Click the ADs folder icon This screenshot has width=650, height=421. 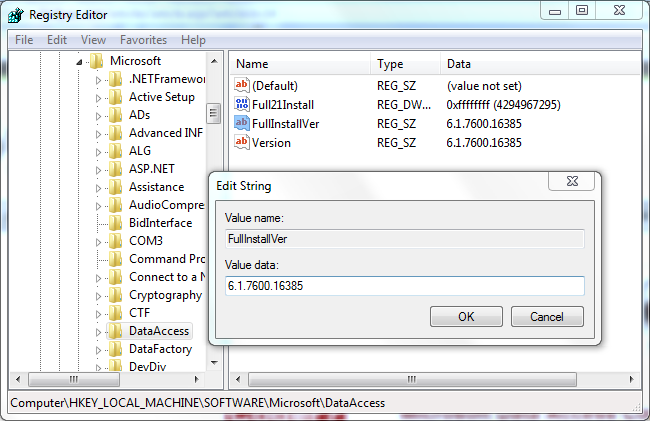click(x=116, y=115)
